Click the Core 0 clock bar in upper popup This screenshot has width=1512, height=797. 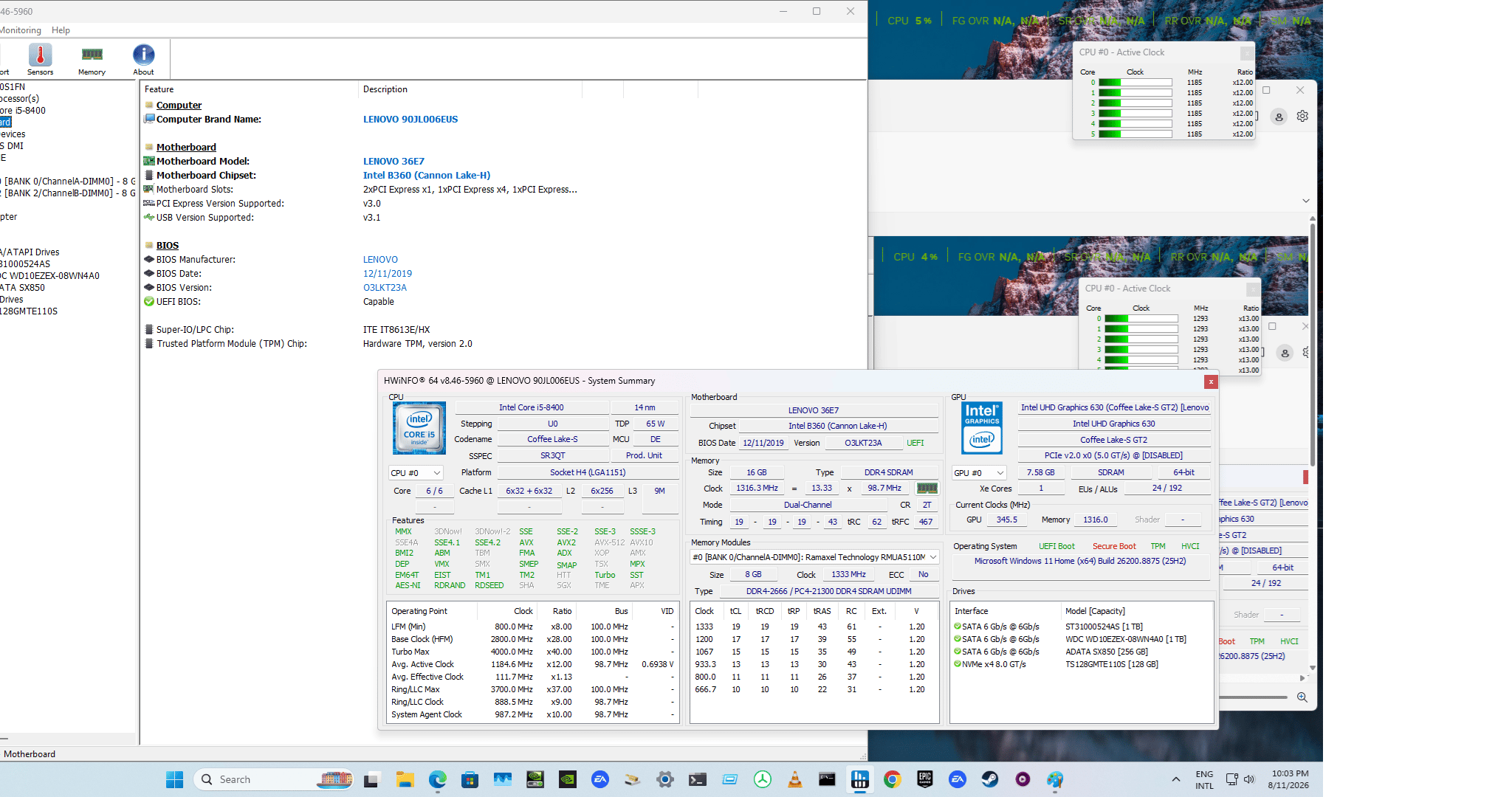[1135, 83]
